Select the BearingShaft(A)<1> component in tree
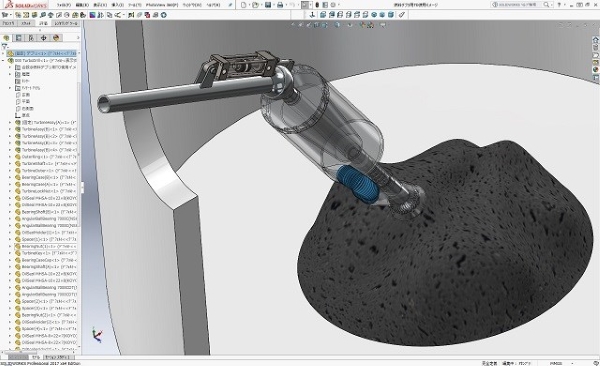Viewport: 600px width, 366px height. [46, 267]
